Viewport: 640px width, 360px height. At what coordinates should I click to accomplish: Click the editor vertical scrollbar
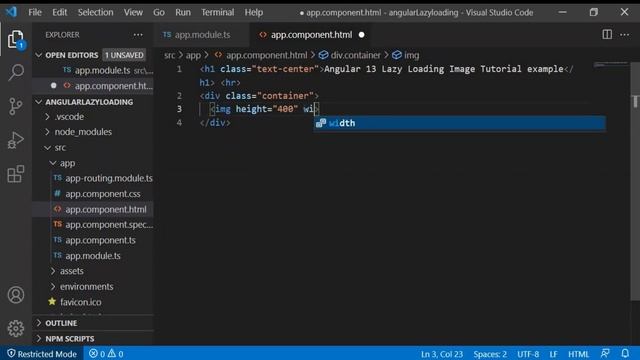click(x=636, y=180)
